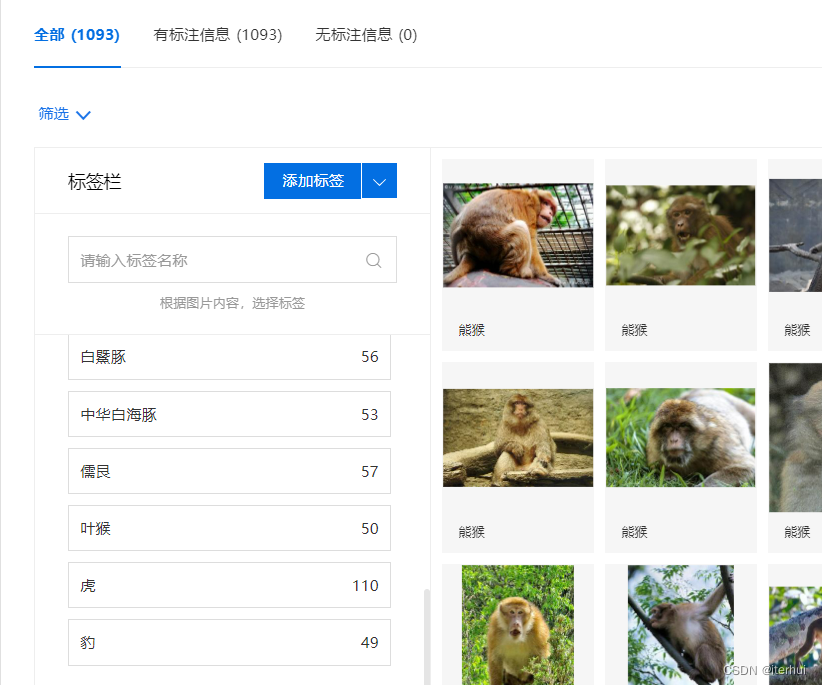Image resolution: width=822 pixels, height=685 pixels.
Task: Switch to the 有标注信息 tab
Action: click(218, 34)
